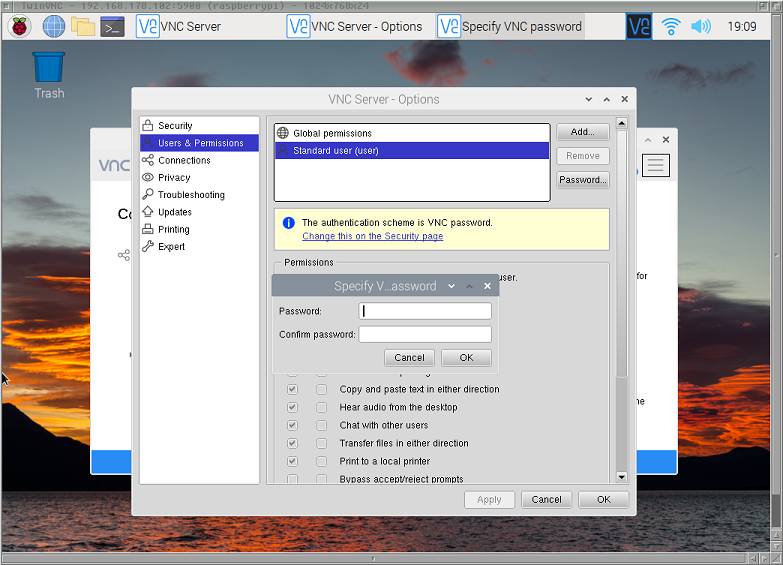
Task: Click the share icon in VNC Server window
Action: tap(124, 255)
